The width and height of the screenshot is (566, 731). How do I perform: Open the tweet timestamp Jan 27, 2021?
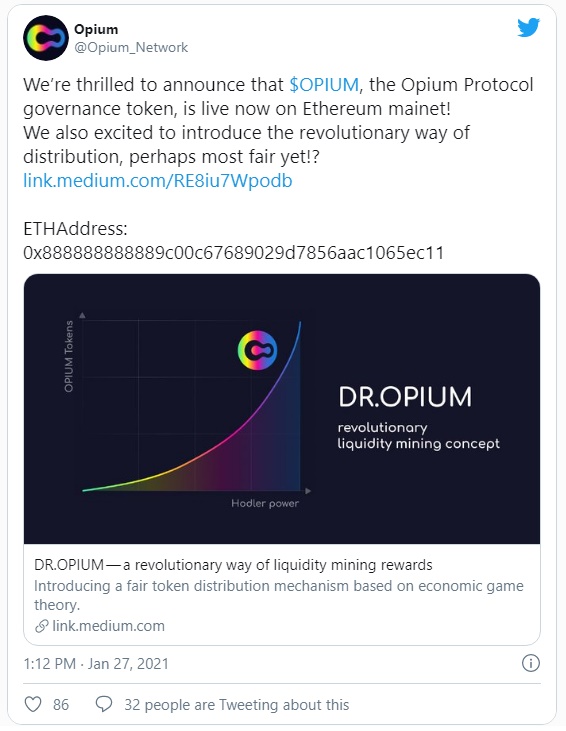click(96, 663)
